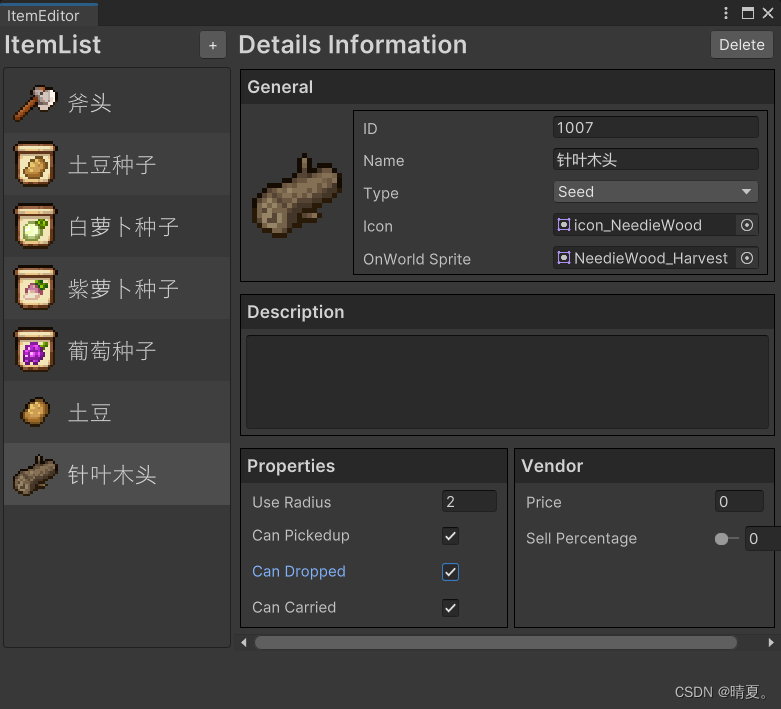Select the 针叶木头 entry in ItemList
The width and height of the screenshot is (781, 709).
112,475
